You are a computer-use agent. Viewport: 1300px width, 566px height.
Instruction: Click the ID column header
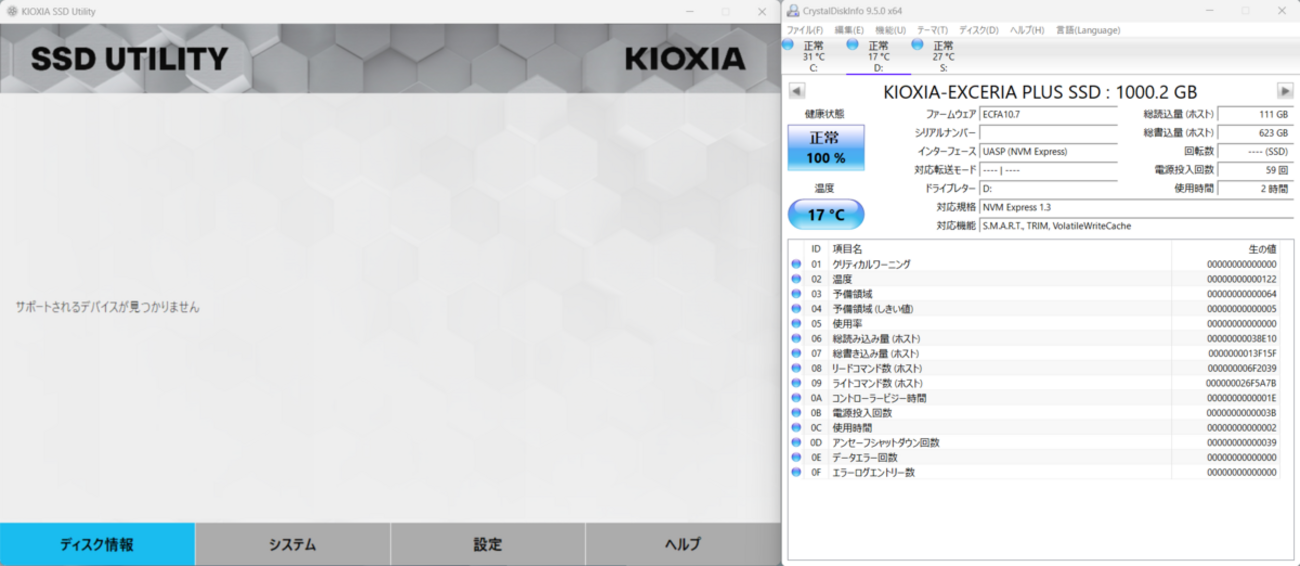[816, 248]
